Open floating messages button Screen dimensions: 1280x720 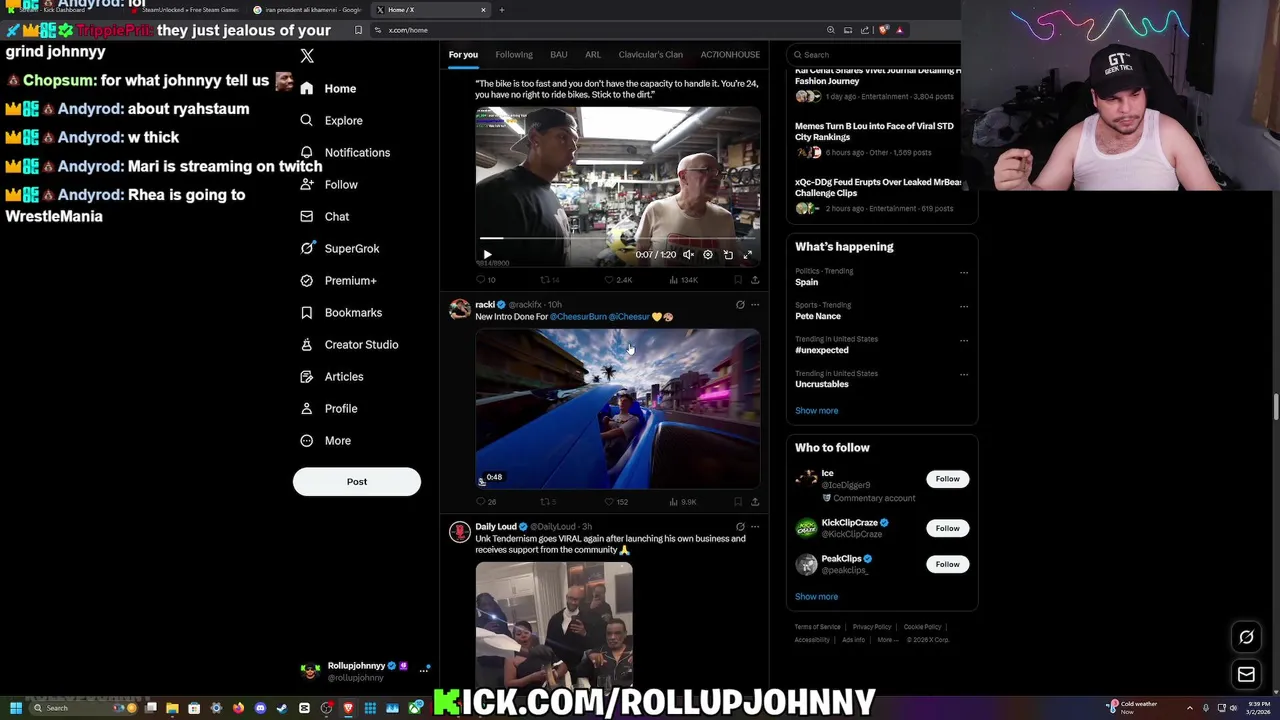(1246, 674)
